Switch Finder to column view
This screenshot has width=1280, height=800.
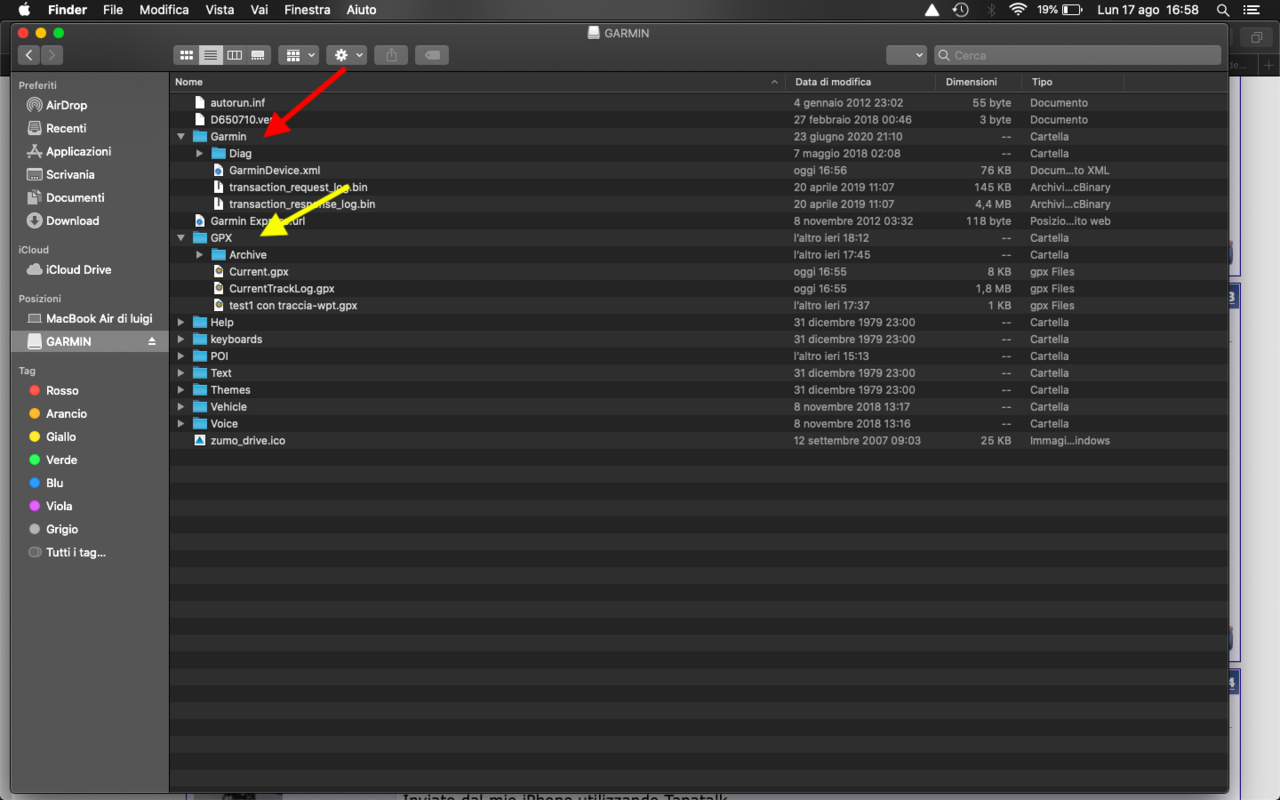234,55
